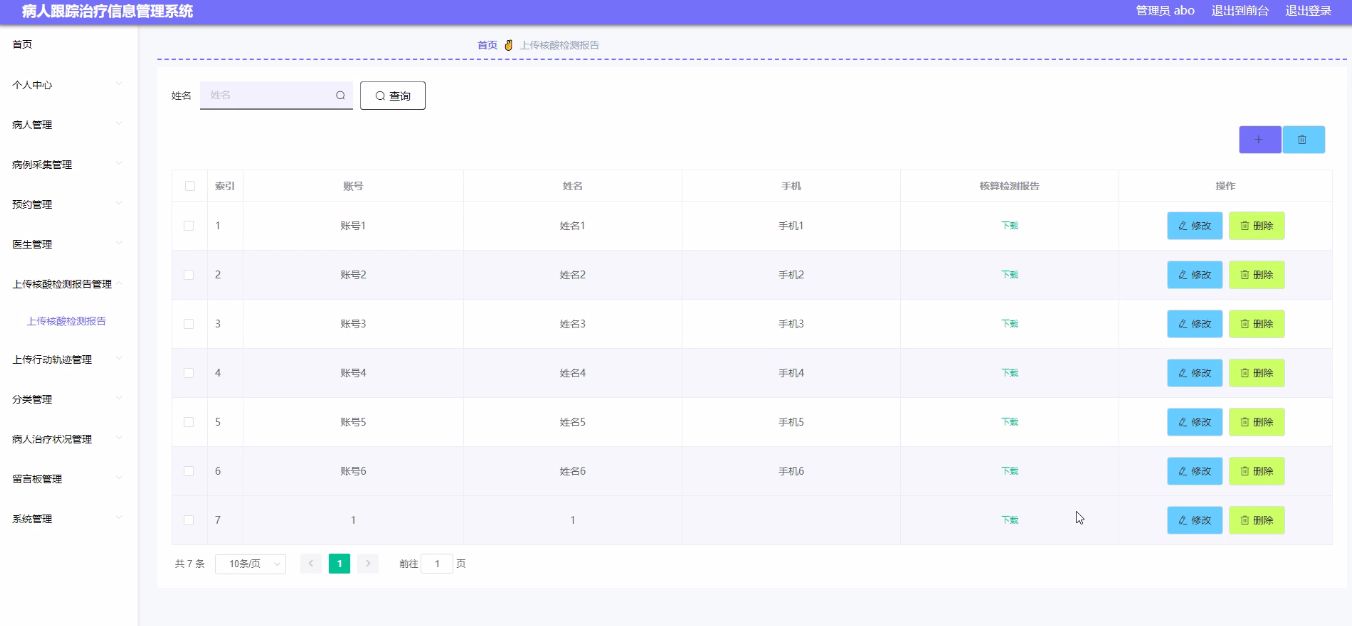Click 修改 for row 账号2

[x=1195, y=275]
